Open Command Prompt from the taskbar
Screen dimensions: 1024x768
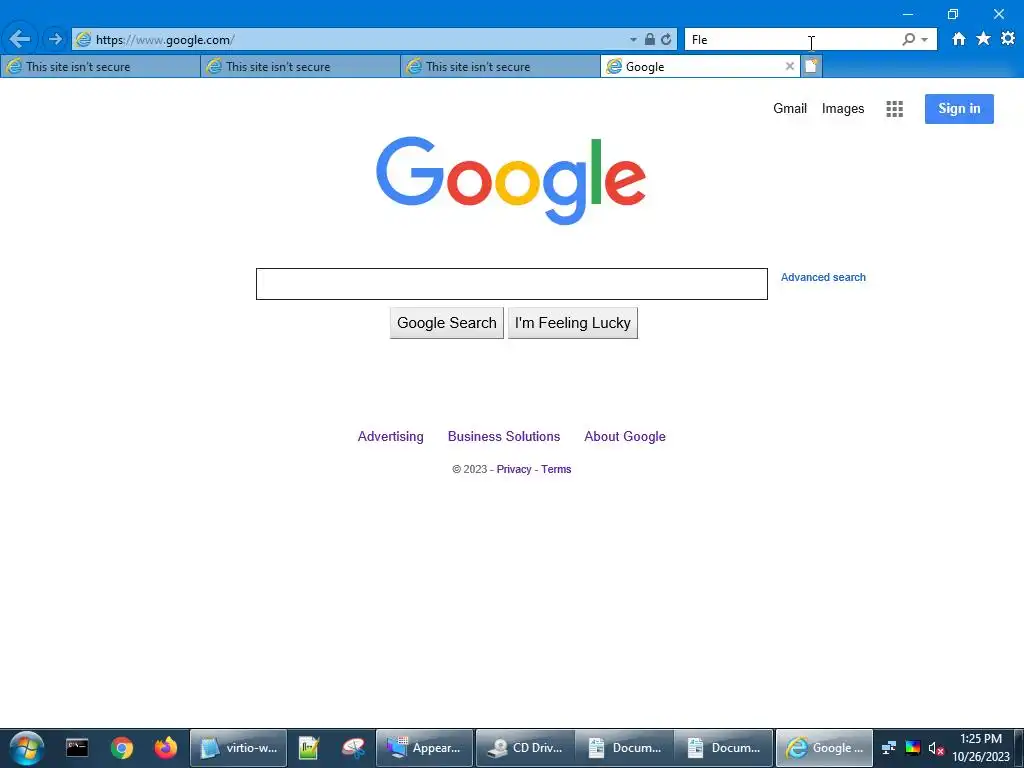click(x=77, y=748)
